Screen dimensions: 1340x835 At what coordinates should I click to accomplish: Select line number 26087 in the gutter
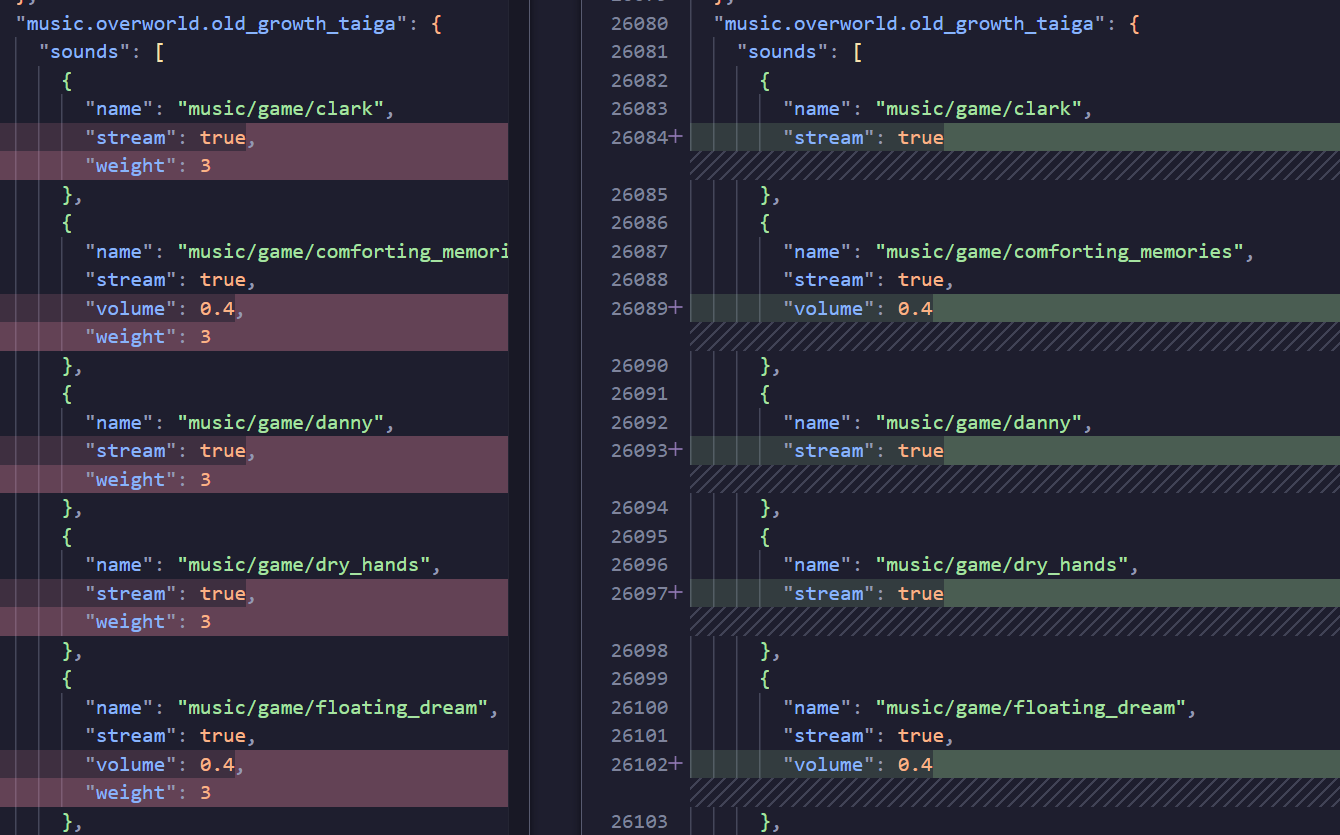pyautogui.click(x=640, y=251)
